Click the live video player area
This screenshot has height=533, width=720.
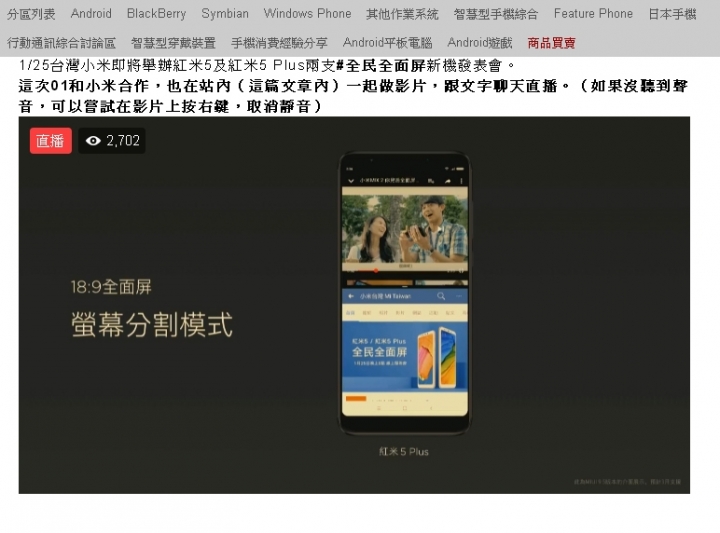[x=354, y=305]
